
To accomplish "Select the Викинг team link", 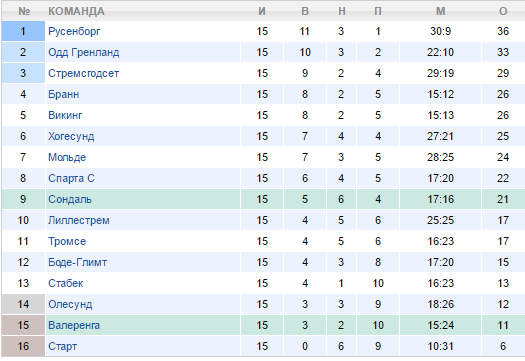I will coord(65,115).
